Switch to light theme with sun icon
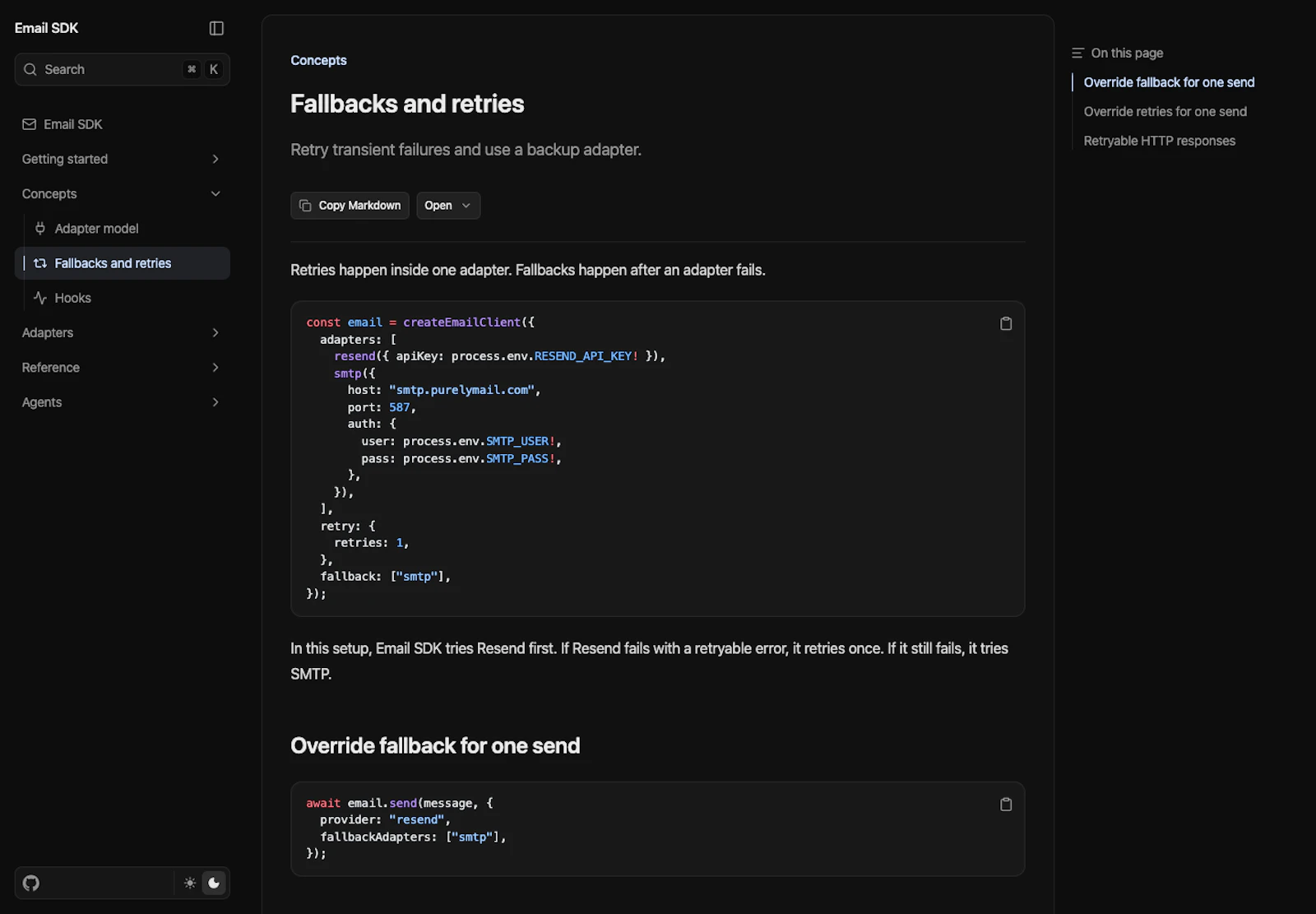This screenshot has height=914, width=1316. (x=190, y=883)
